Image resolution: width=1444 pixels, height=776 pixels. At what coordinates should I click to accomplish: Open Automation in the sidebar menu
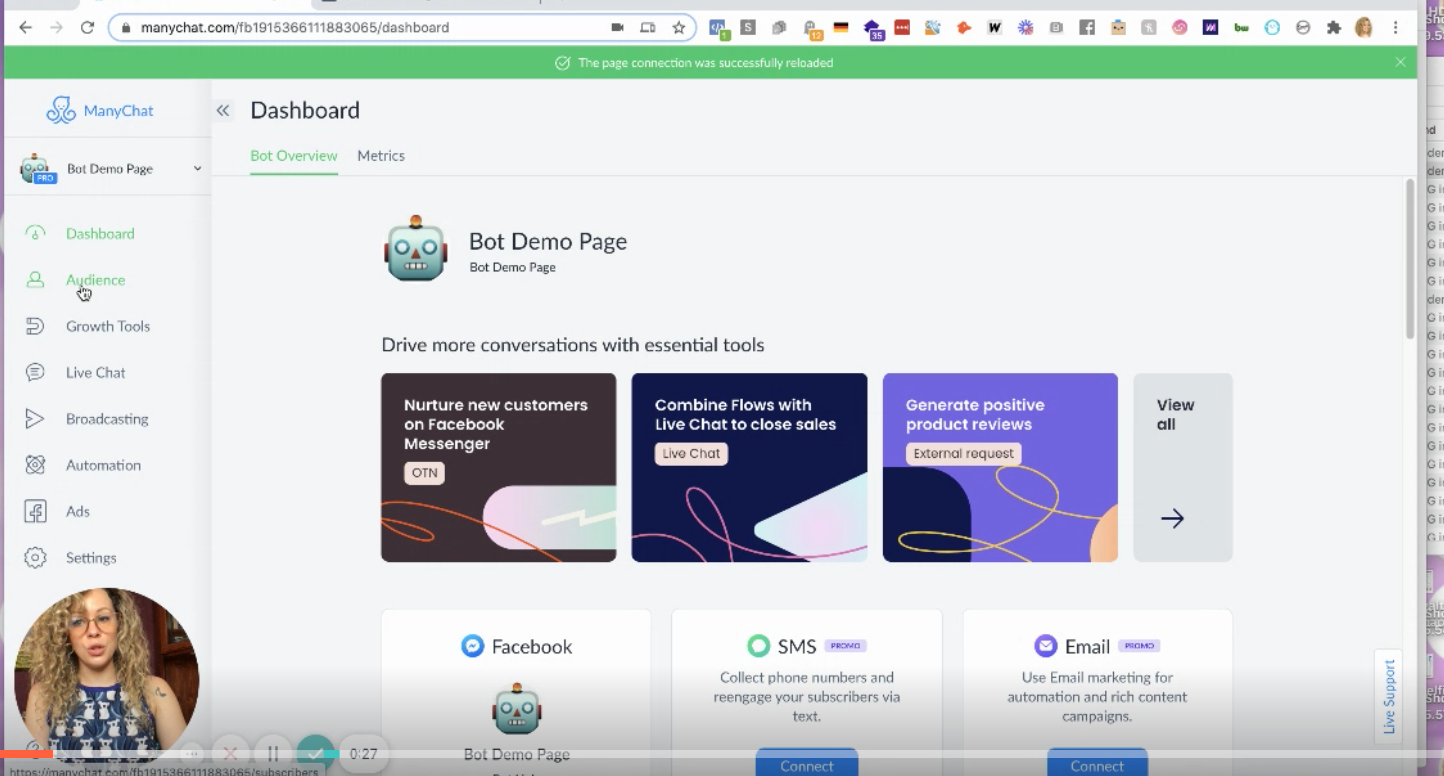(x=103, y=465)
